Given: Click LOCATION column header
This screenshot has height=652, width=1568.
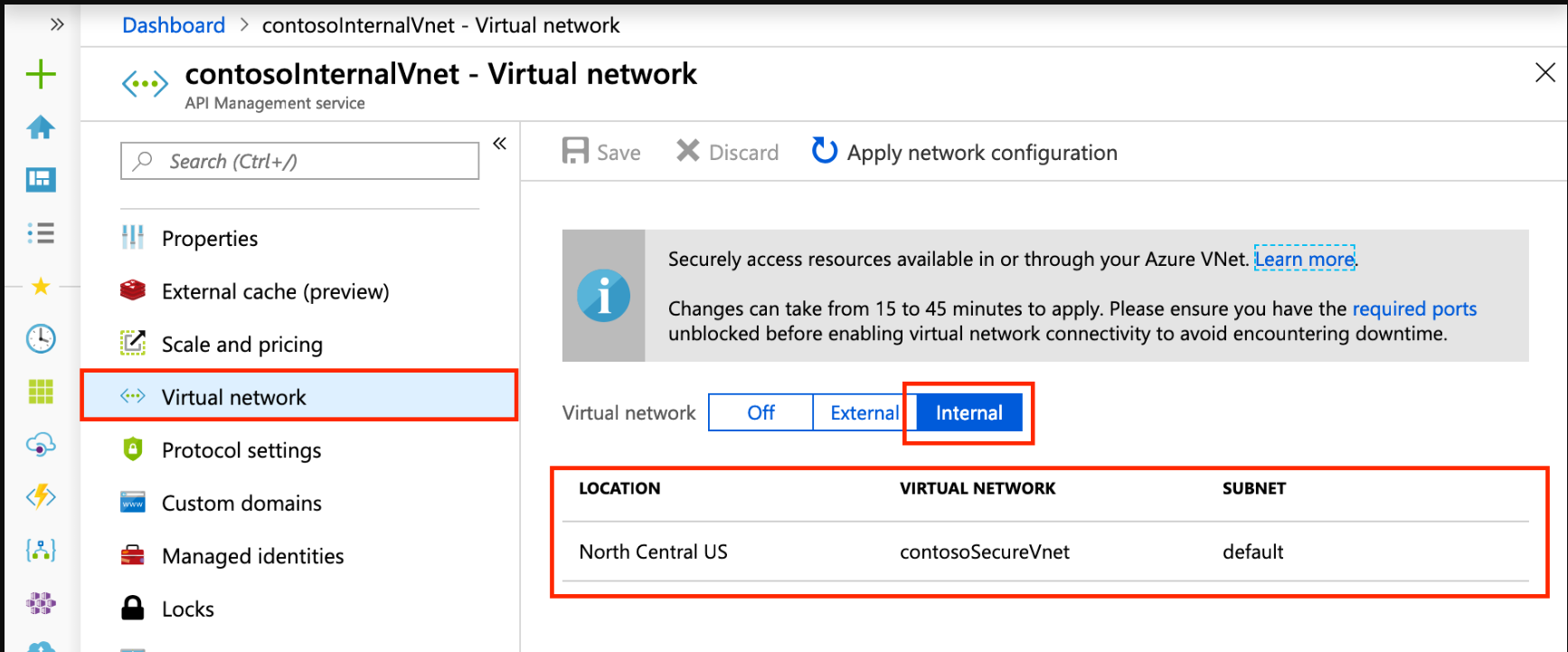Looking at the screenshot, I should (619, 488).
